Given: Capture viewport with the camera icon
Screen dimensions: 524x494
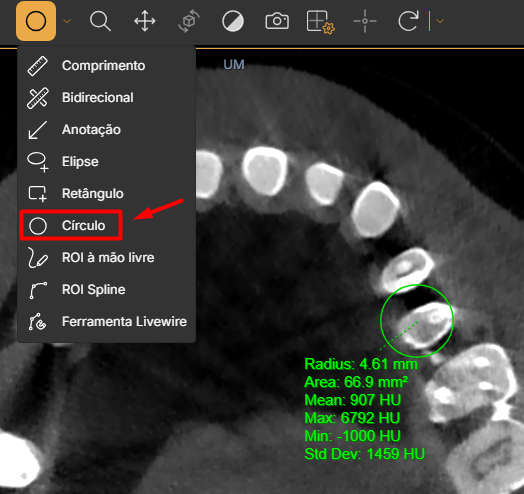Looking at the screenshot, I should (x=277, y=21).
